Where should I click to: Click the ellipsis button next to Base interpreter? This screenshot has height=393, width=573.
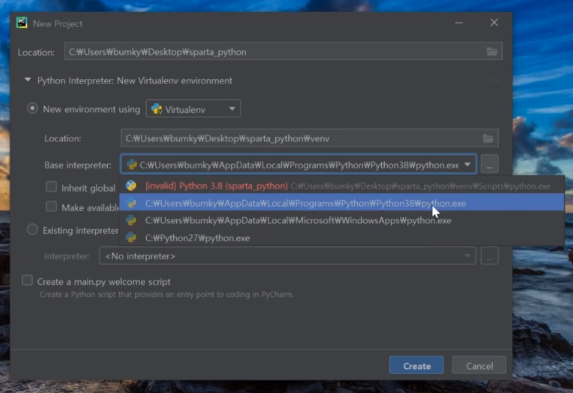pos(490,165)
